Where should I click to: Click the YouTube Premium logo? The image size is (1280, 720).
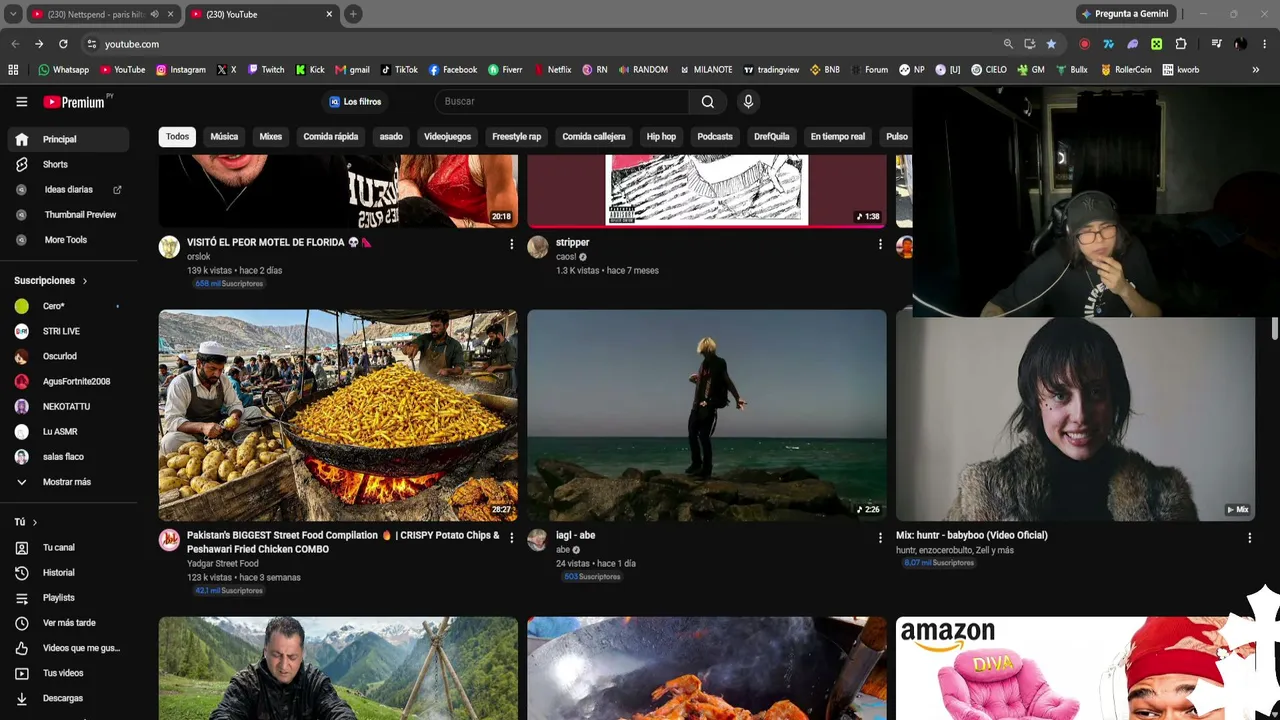coord(75,101)
